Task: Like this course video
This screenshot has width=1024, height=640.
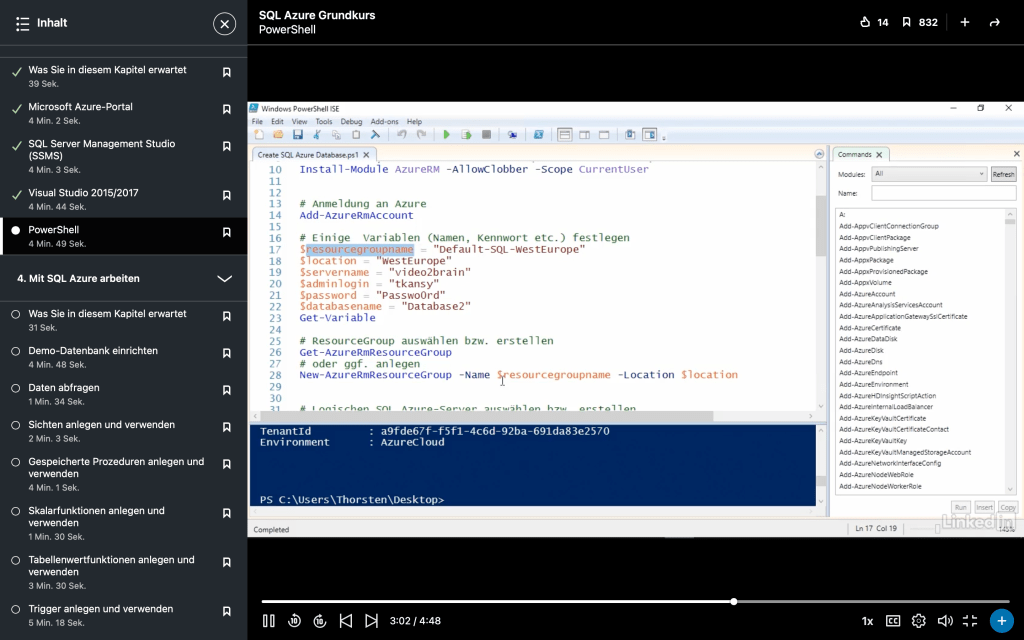Action: 865,22
